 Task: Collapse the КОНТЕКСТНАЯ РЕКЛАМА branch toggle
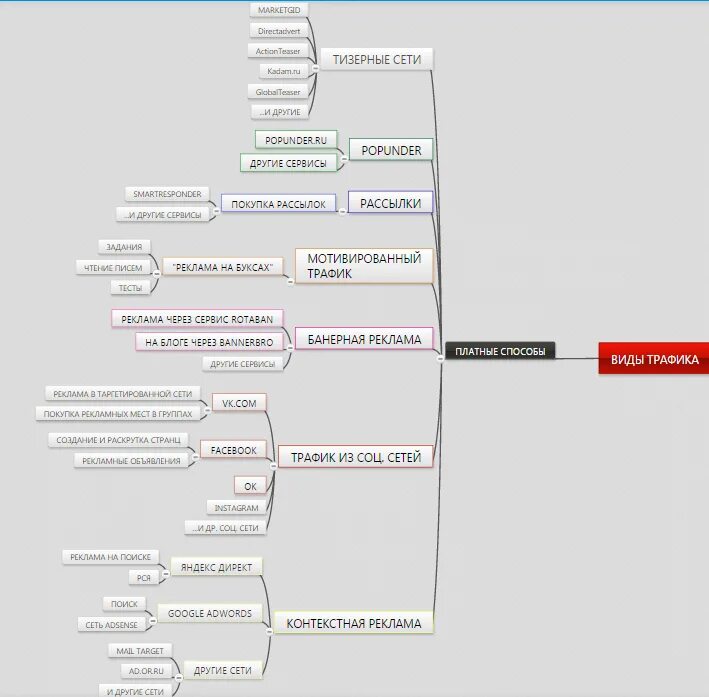pyautogui.click(x=269, y=631)
